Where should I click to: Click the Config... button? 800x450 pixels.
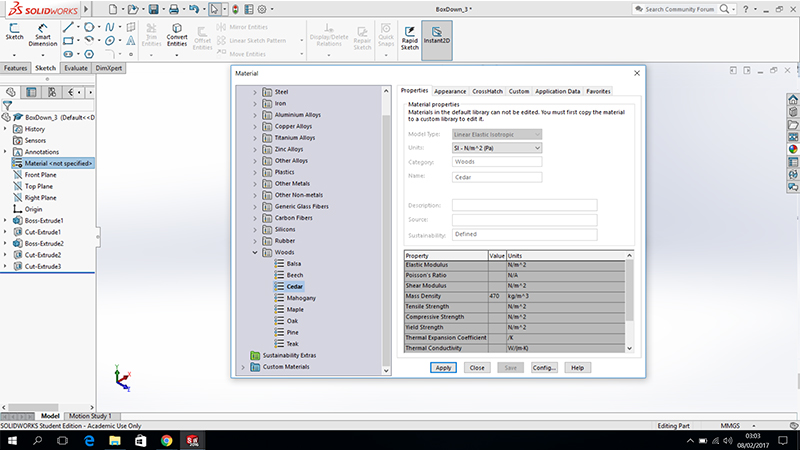(x=544, y=368)
